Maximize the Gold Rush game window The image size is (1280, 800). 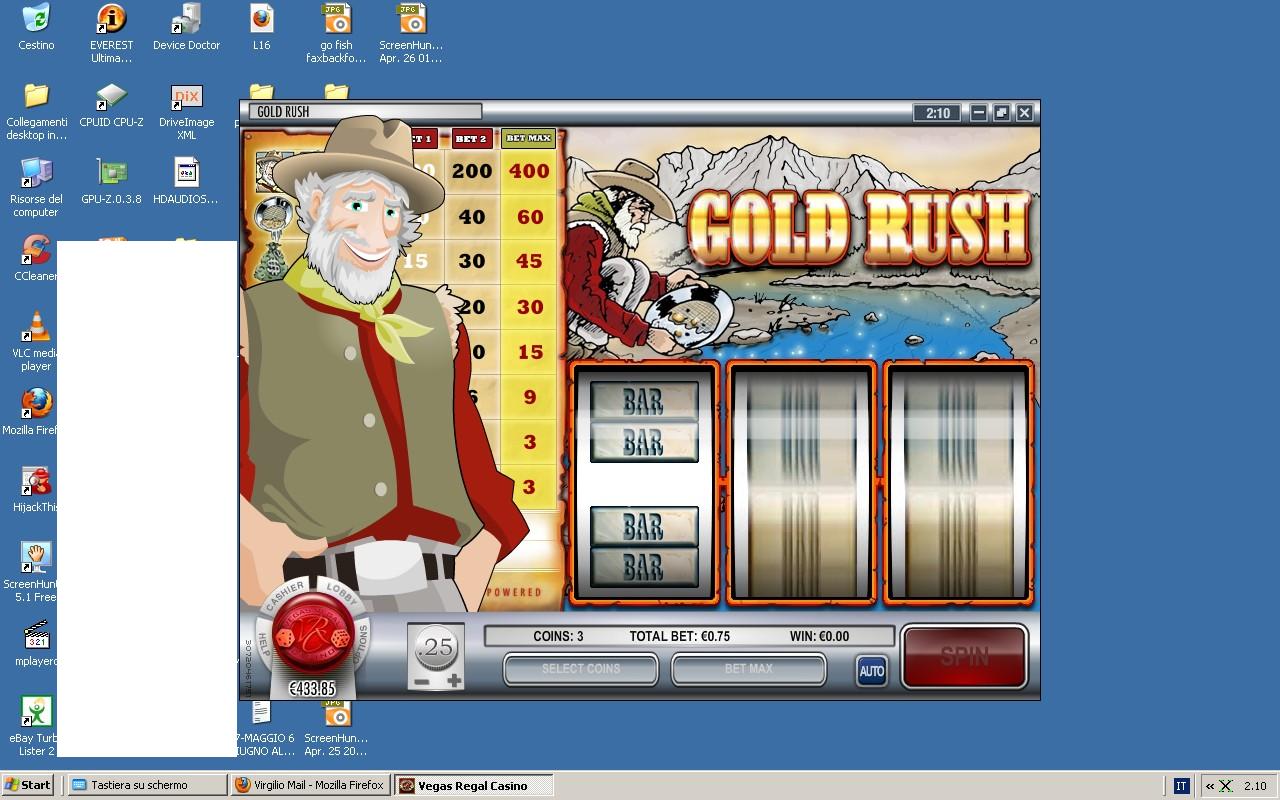(x=1001, y=113)
